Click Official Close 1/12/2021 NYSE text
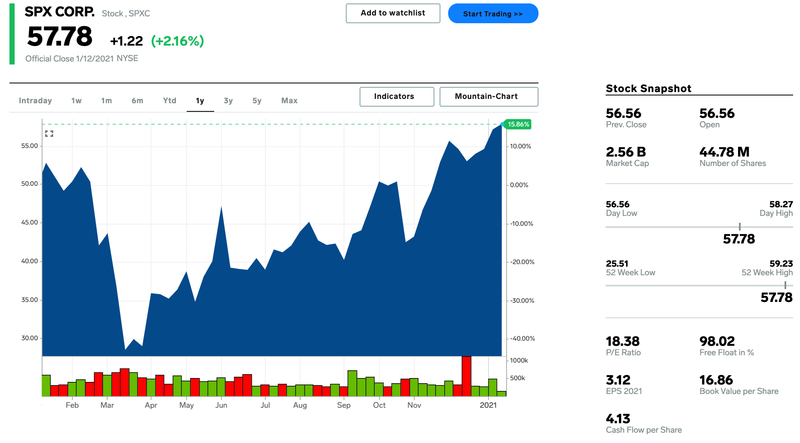This screenshot has height=443, width=800. coord(82,59)
